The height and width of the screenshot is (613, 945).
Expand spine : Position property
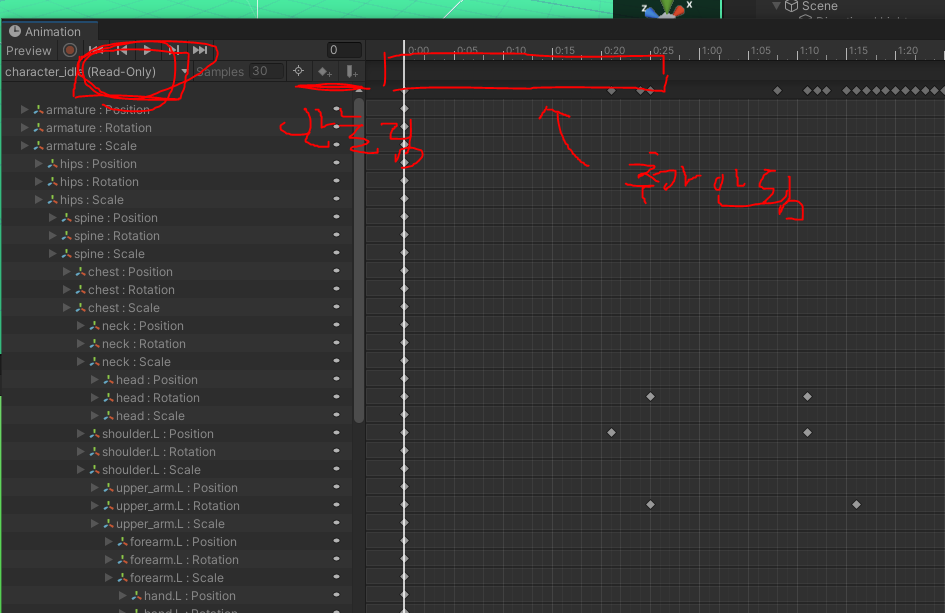click(52, 218)
